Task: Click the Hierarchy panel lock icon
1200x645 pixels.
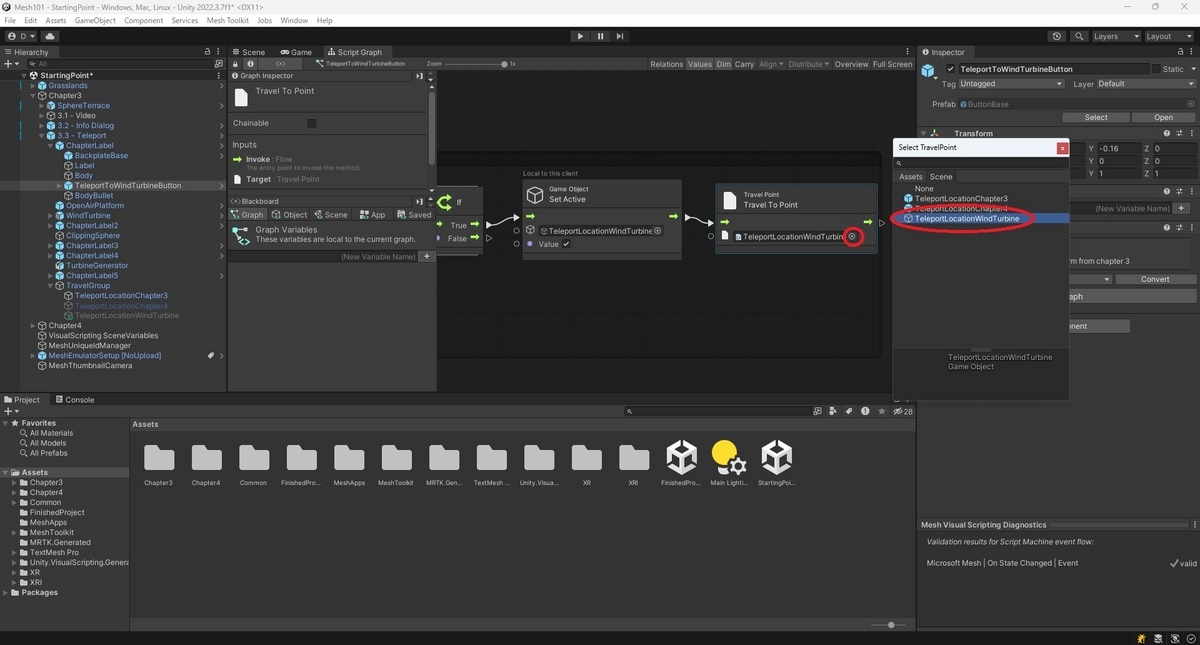Action: pyautogui.click(x=207, y=52)
